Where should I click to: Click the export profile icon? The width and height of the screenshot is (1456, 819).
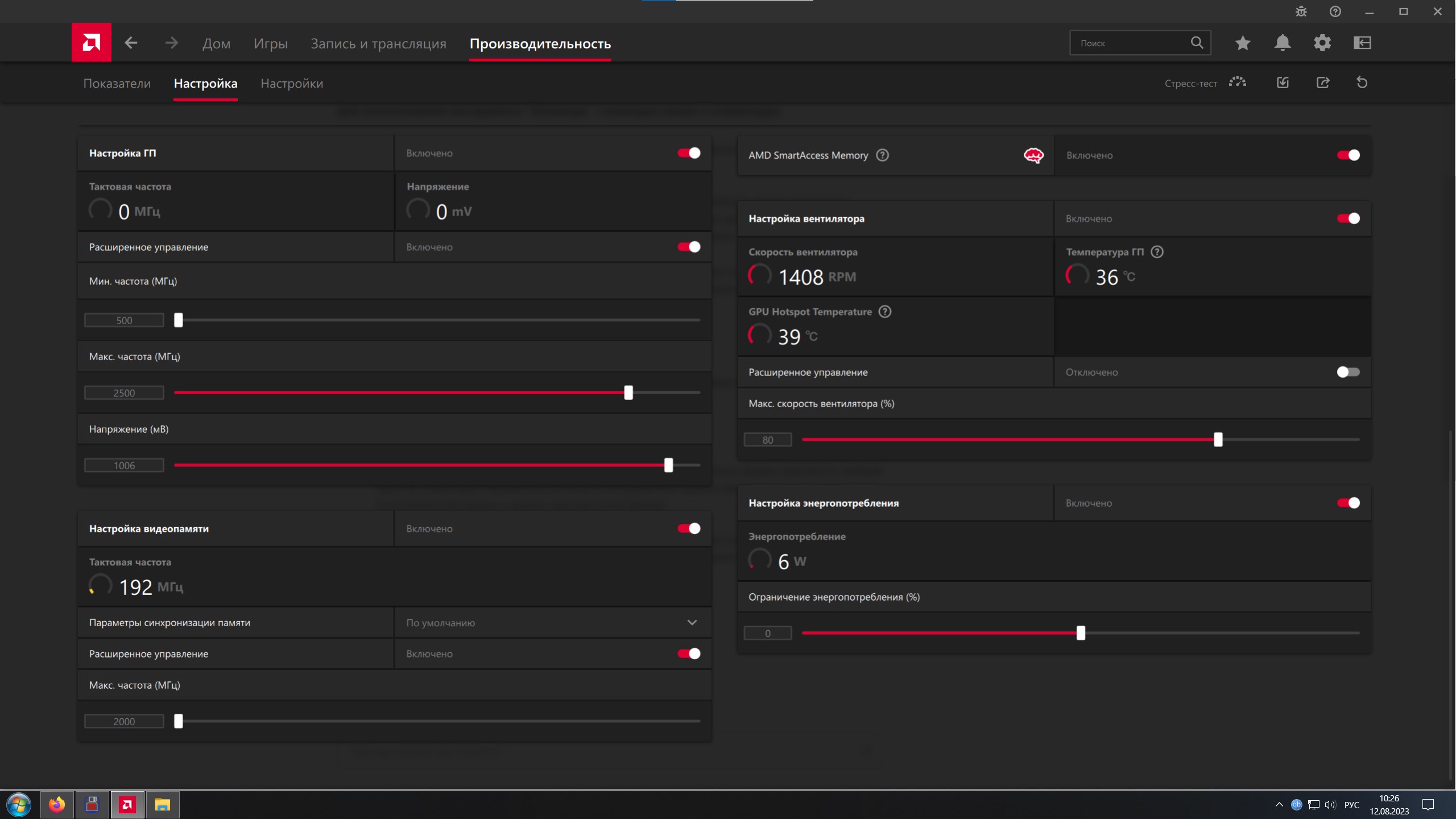(x=1322, y=82)
